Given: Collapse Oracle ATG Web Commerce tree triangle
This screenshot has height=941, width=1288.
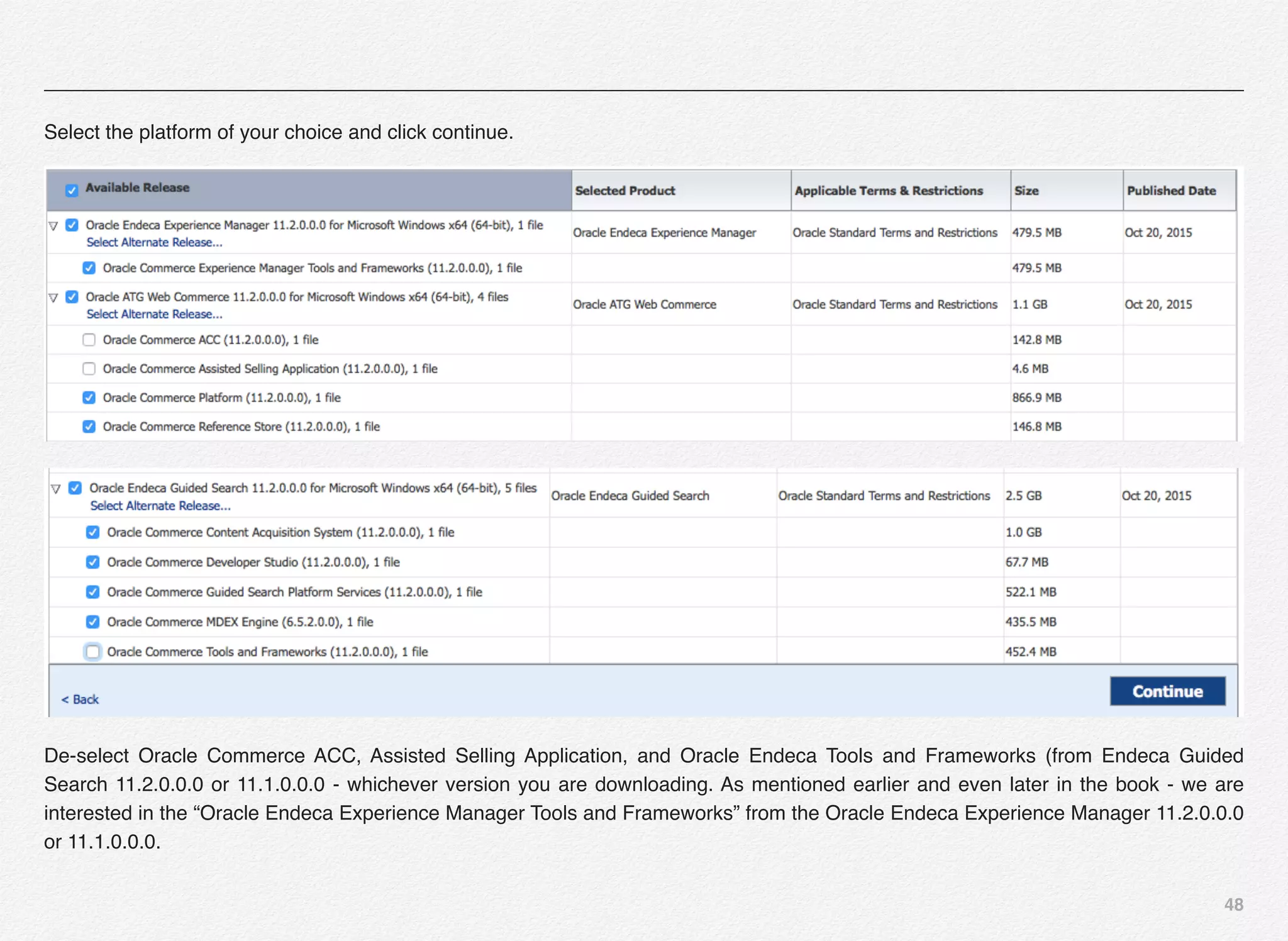Looking at the screenshot, I should coord(54,298).
